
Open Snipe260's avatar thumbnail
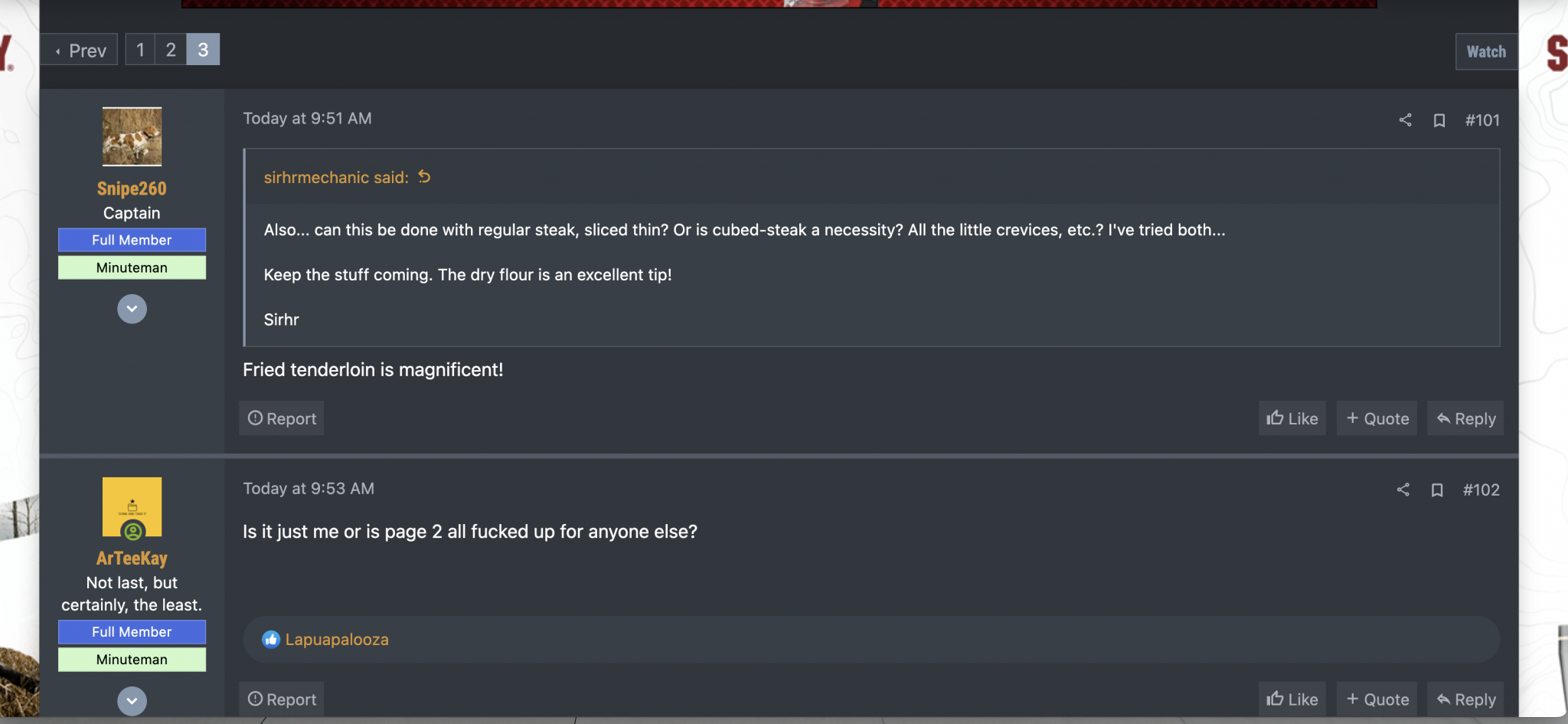132,136
